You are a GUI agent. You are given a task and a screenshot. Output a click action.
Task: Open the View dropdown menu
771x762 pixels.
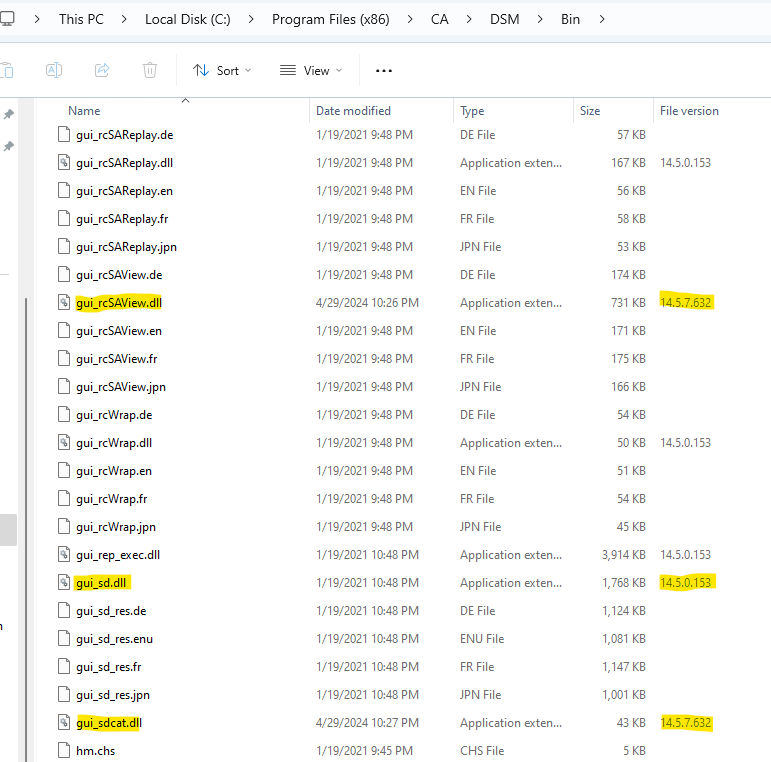pyautogui.click(x=310, y=70)
